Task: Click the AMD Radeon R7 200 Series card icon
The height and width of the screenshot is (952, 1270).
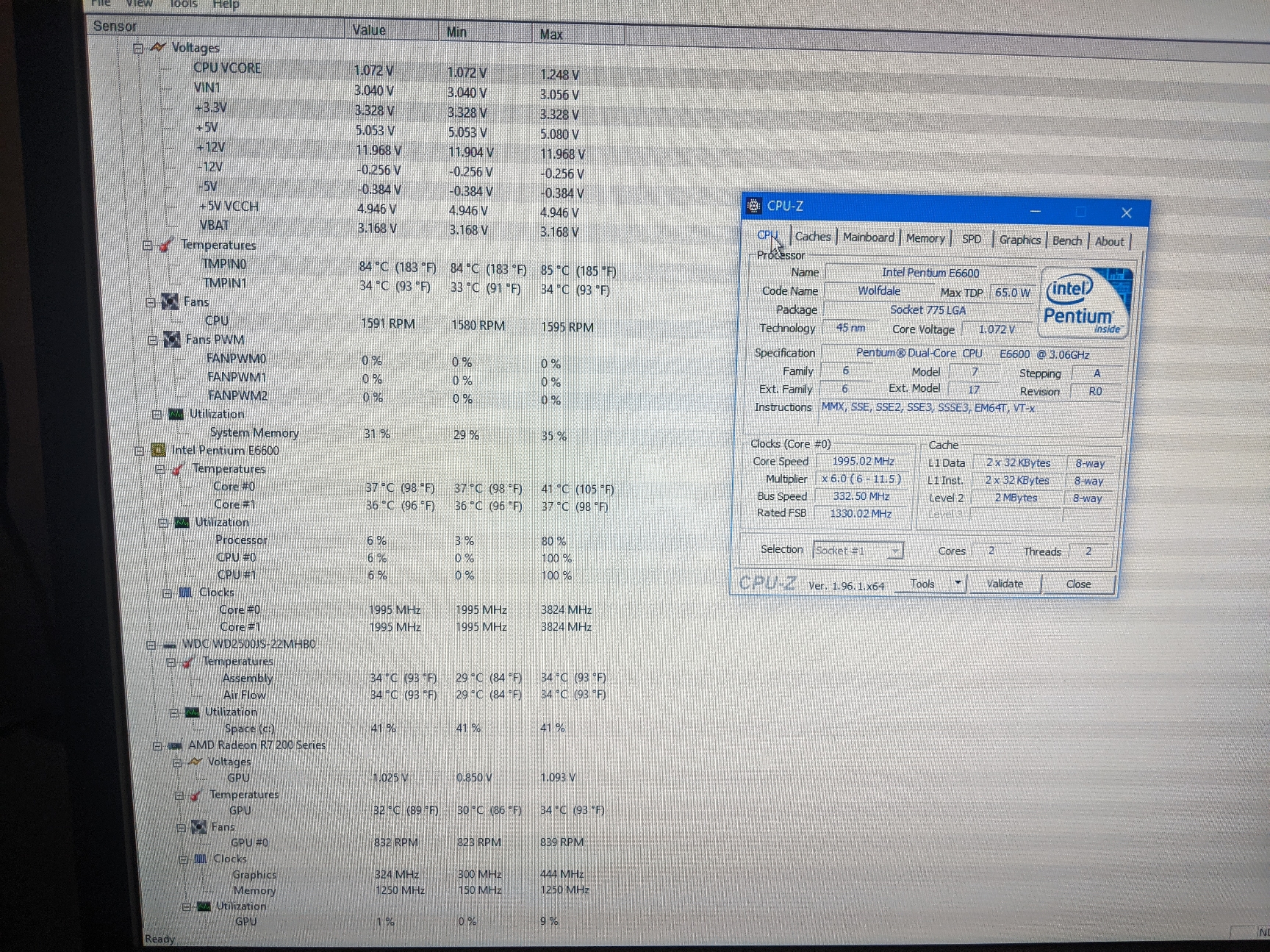Action: point(176,745)
